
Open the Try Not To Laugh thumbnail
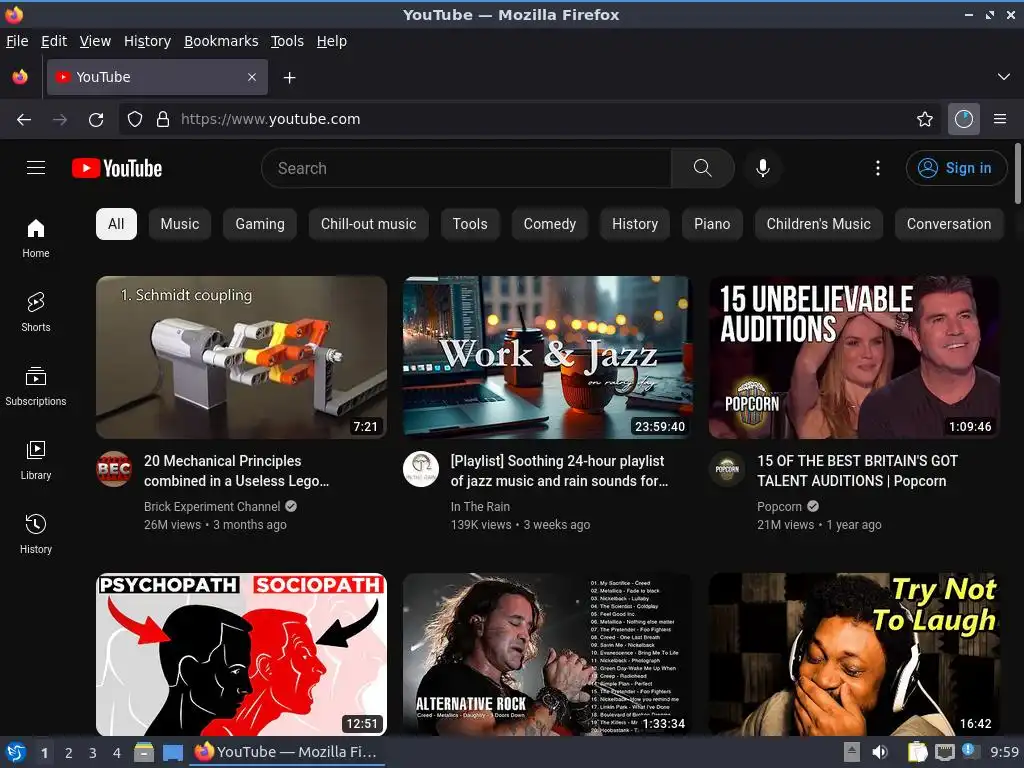tap(854, 654)
